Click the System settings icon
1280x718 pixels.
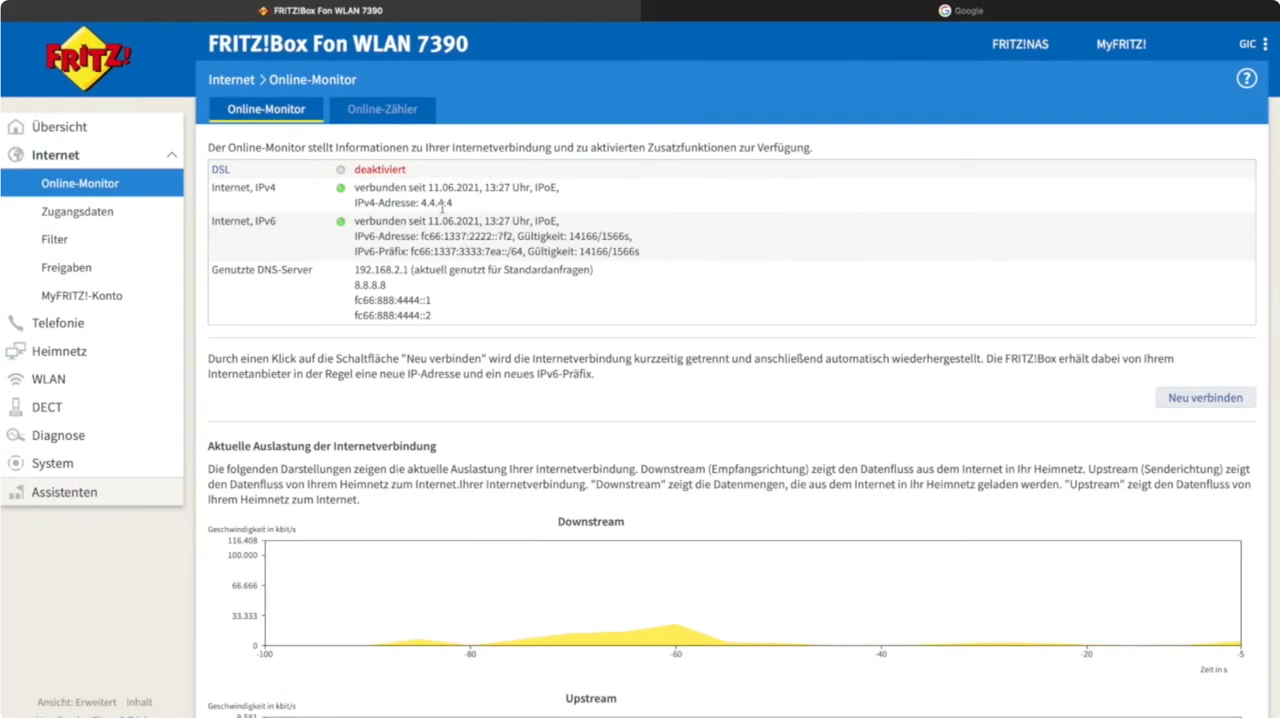15,463
